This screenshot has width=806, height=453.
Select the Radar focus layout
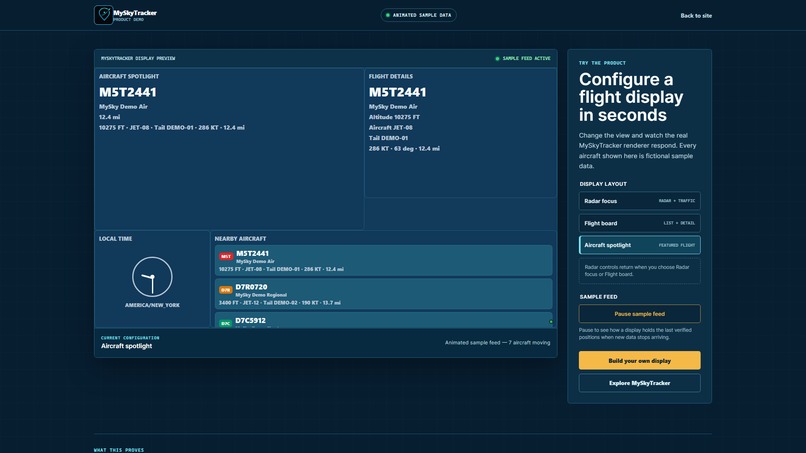coord(639,201)
